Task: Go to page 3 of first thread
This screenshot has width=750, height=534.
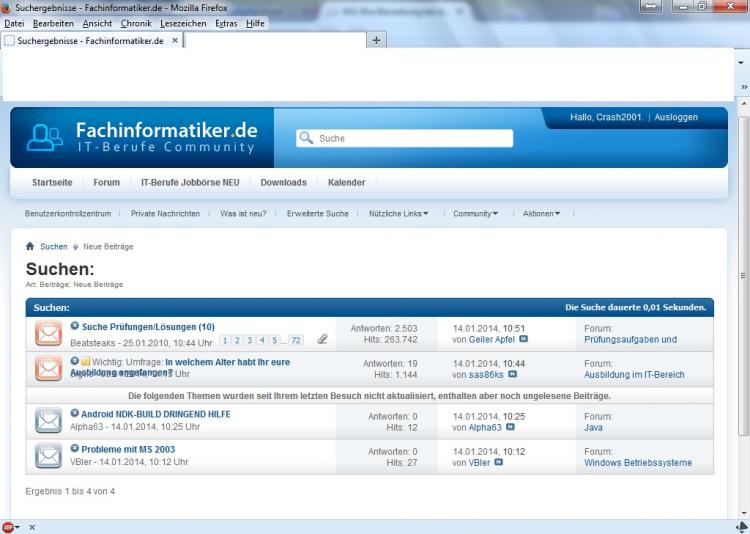Action: [250, 340]
